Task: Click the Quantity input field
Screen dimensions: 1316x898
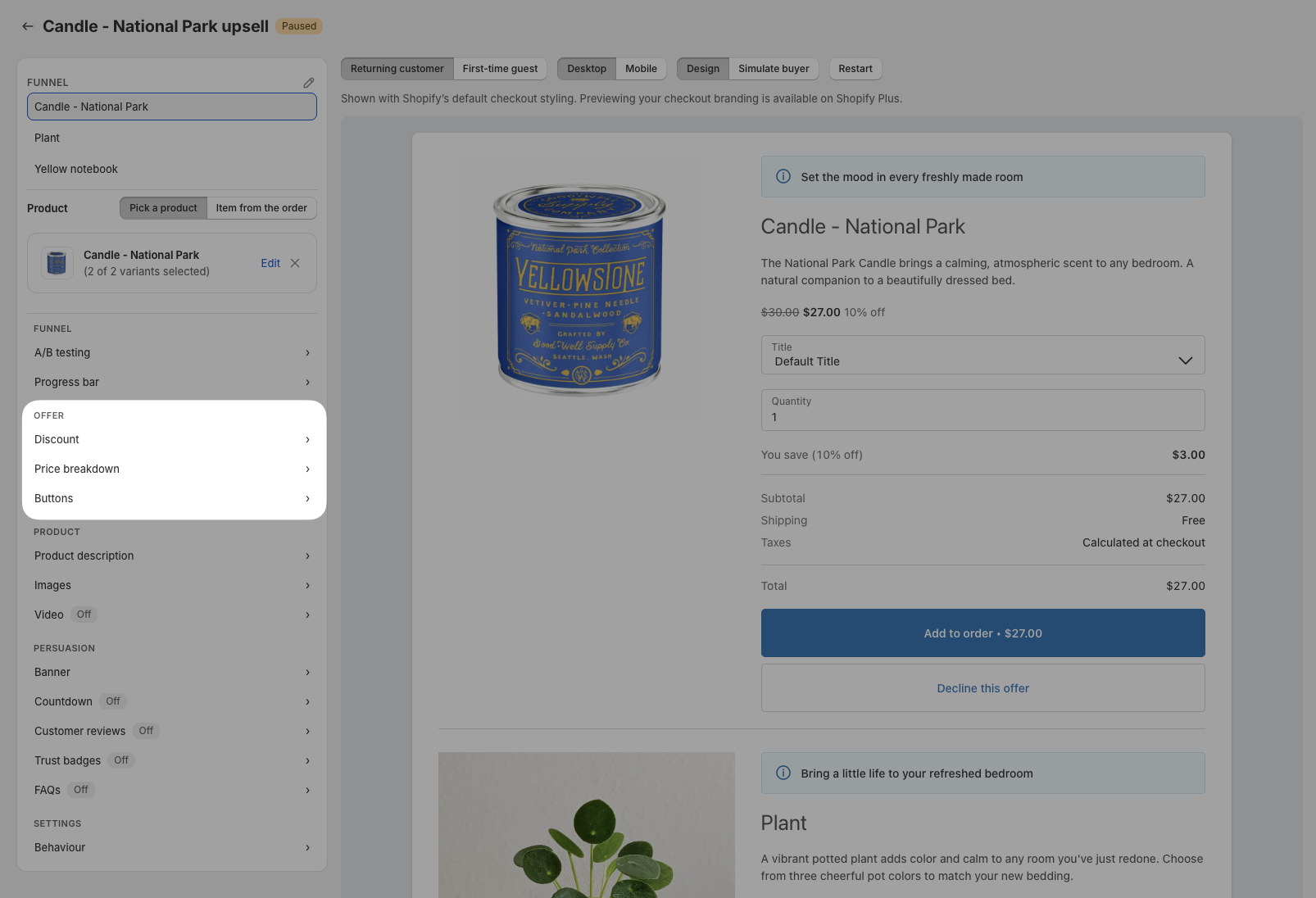Action: pyautogui.click(x=982, y=410)
